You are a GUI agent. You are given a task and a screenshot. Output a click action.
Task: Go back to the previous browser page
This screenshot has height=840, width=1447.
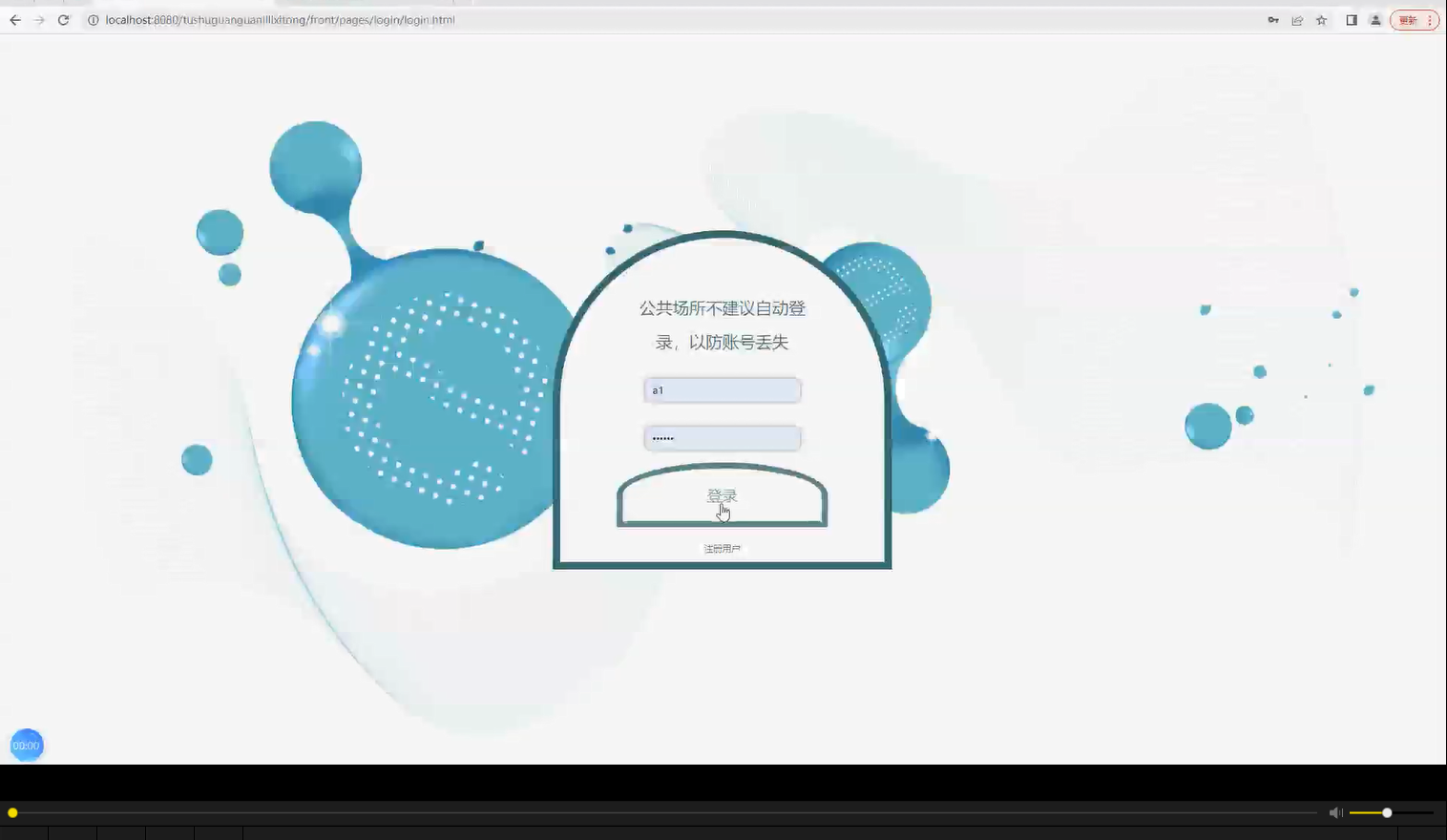[15, 20]
